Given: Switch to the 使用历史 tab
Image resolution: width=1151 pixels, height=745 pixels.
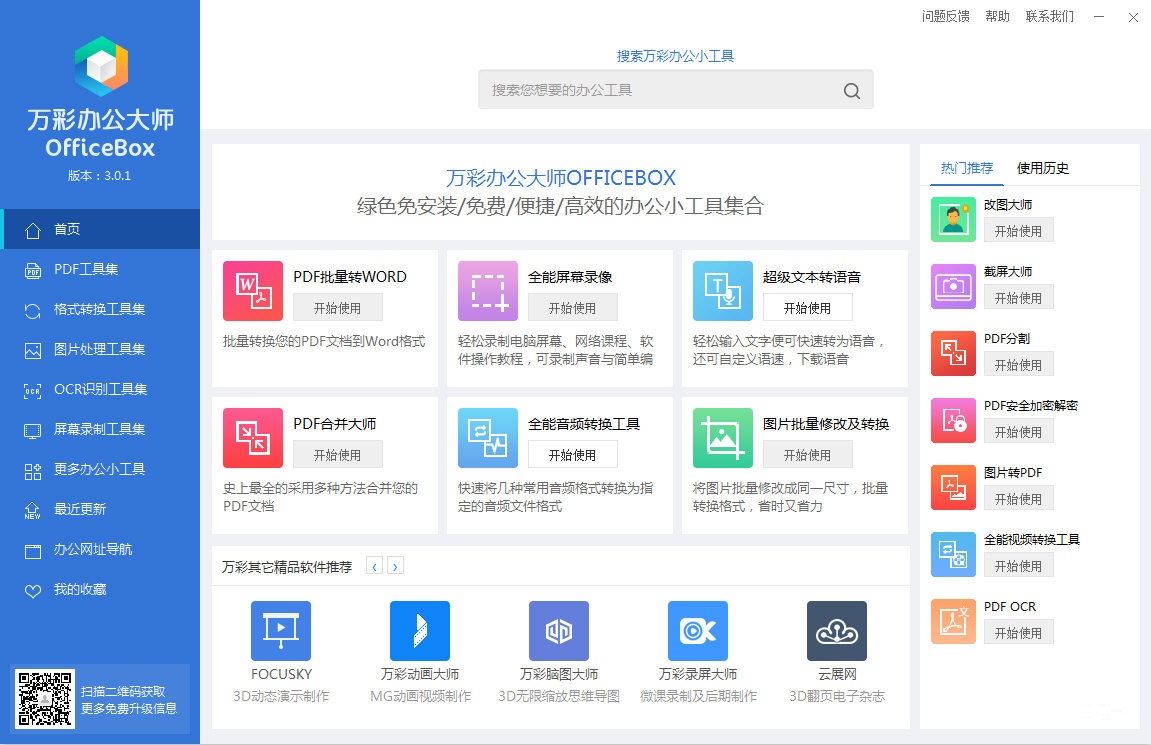Looking at the screenshot, I should [x=1043, y=168].
